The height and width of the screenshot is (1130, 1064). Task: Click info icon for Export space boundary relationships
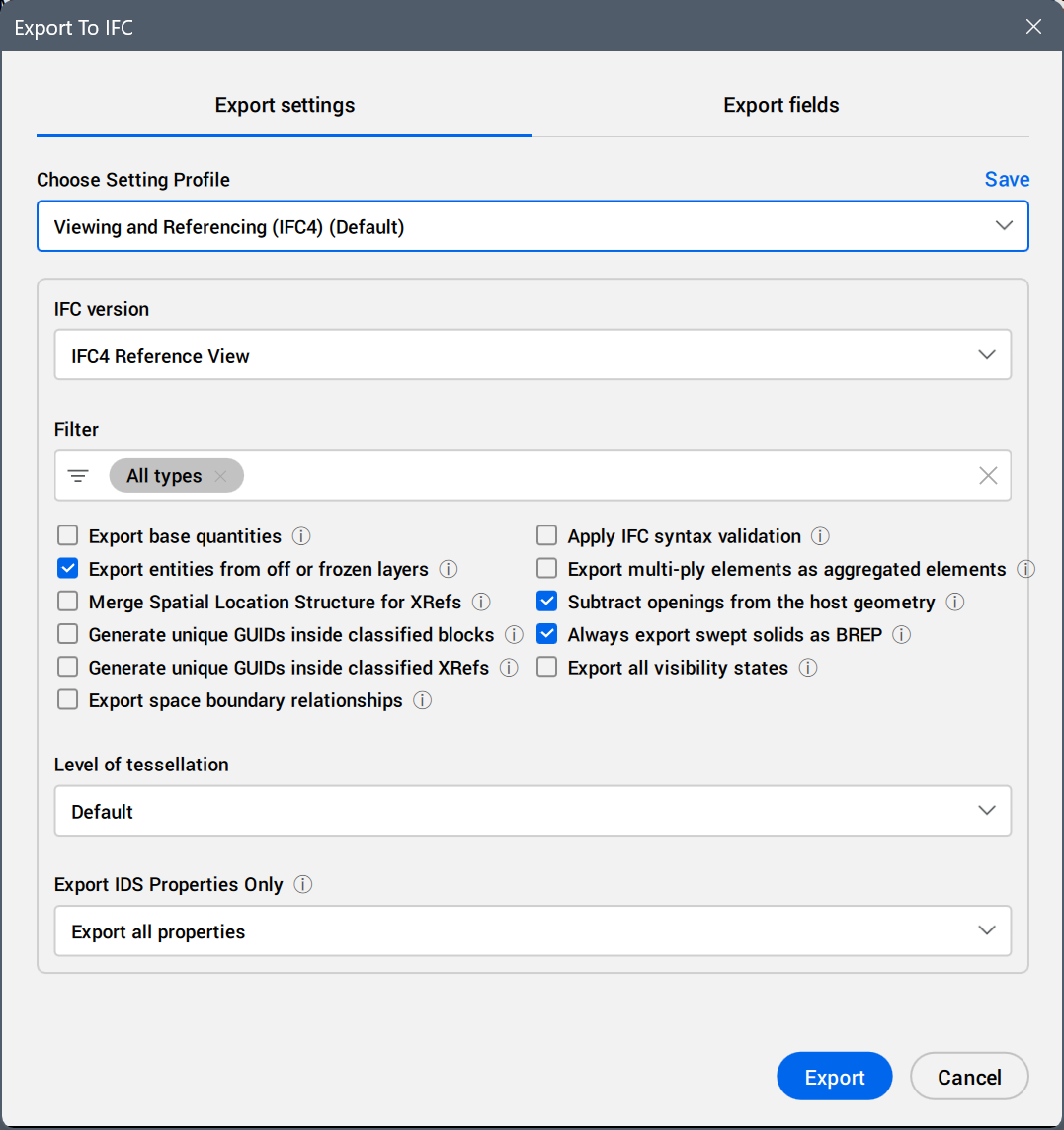pos(423,700)
